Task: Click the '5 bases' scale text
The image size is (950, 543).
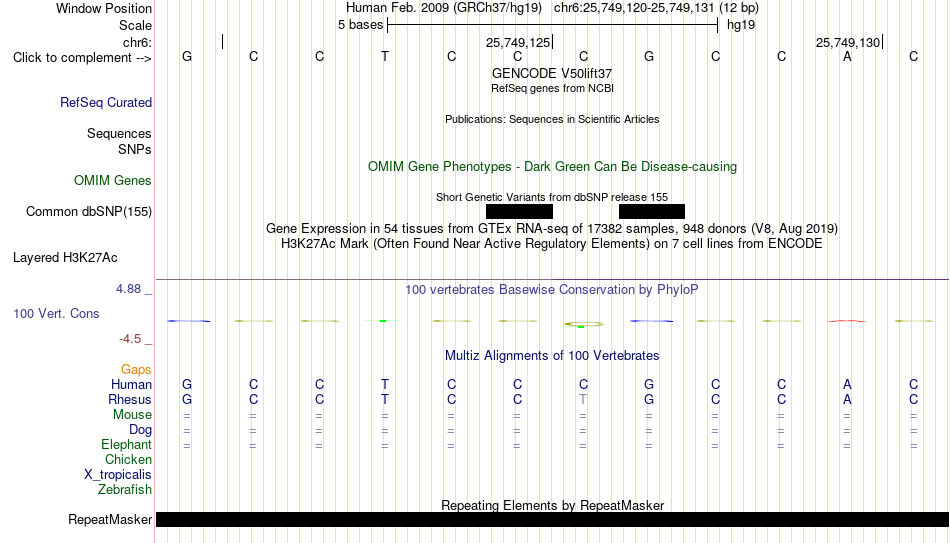Action: click(360, 25)
